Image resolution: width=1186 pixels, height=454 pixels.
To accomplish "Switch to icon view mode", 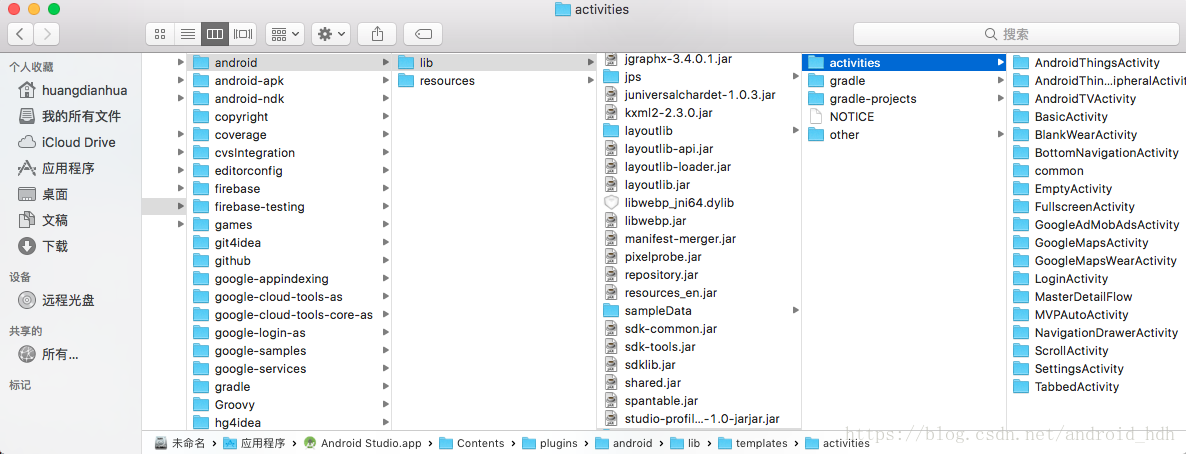I will [x=160, y=34].
